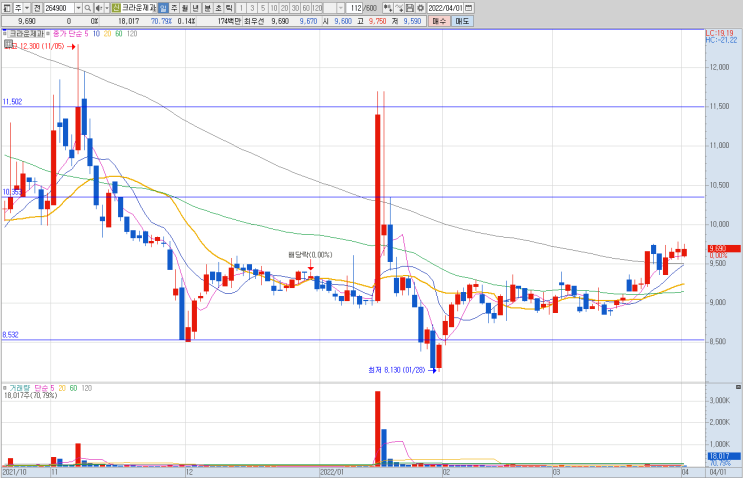
Task: Click the 70.79% volume ratio value
Action: pos(161,21)
